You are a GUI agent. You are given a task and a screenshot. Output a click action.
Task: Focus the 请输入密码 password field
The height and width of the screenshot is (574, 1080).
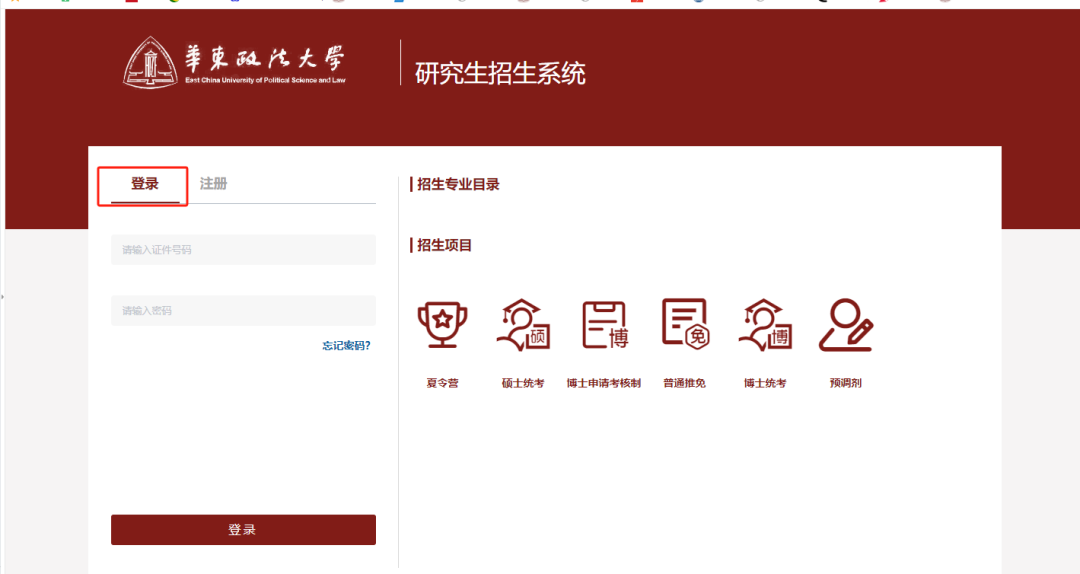(243, 311)
